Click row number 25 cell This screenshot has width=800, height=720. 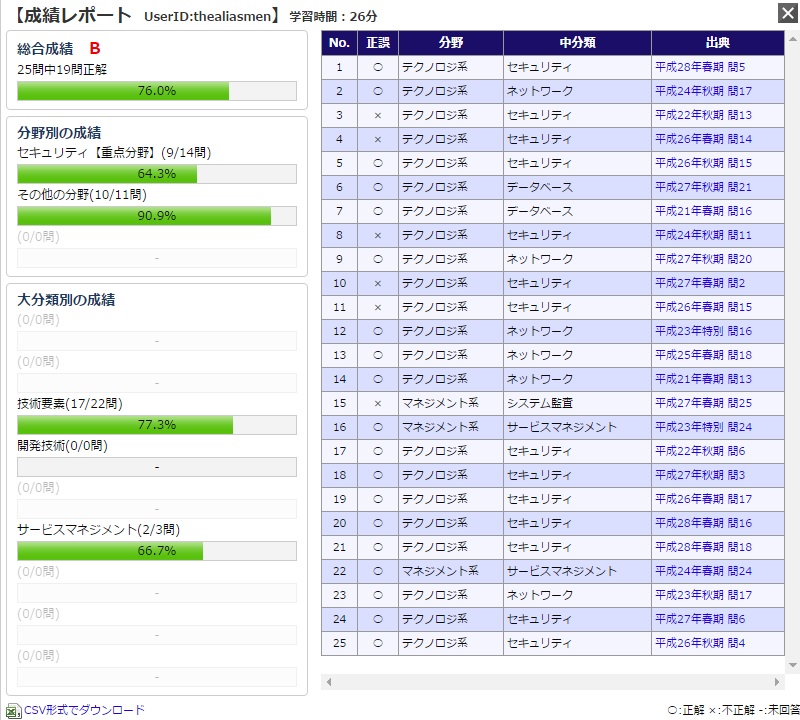[339, 643]
